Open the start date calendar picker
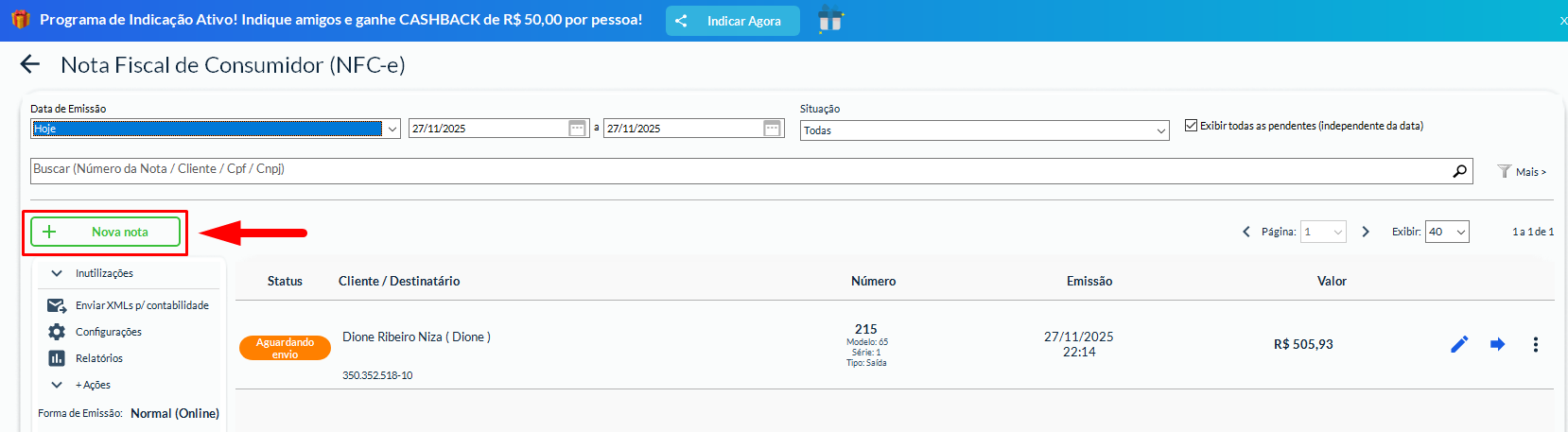 click(x=577, y=129)
